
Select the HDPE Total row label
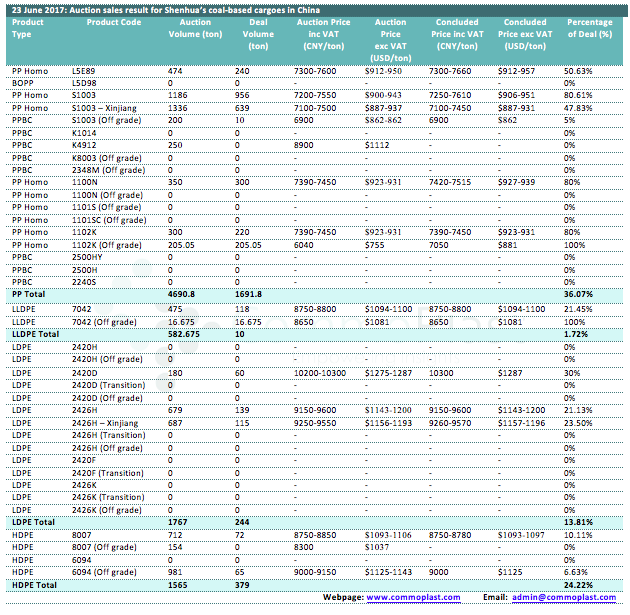pos(35,584)
